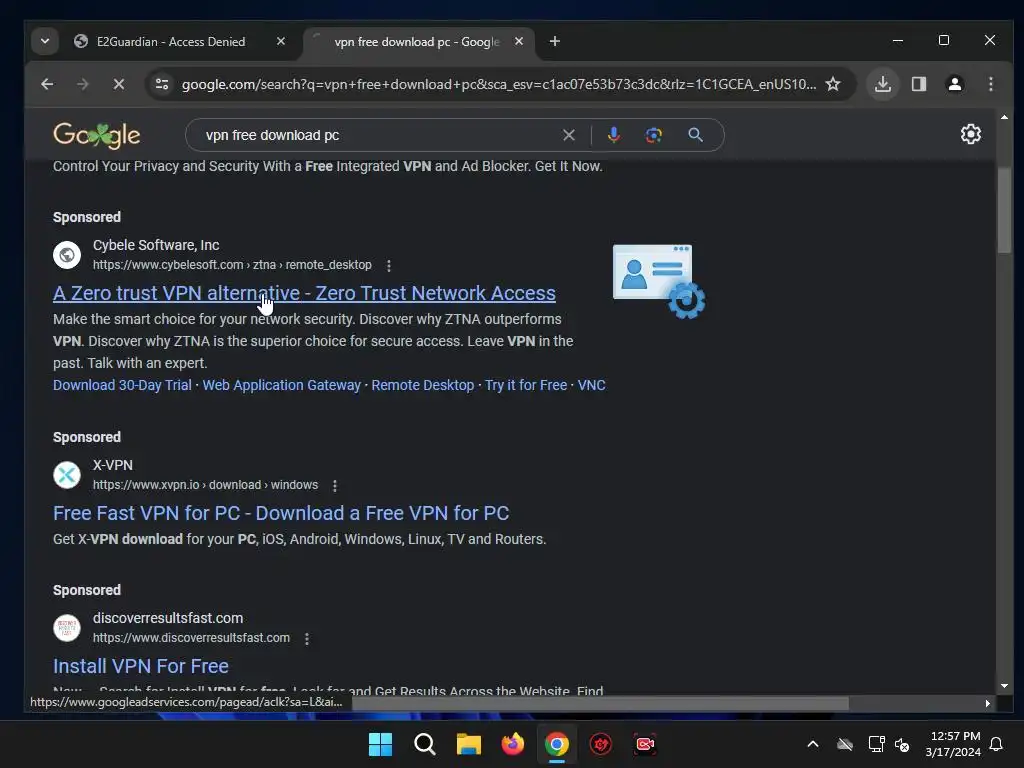Screen dimensions: 1024x768
Task: Click scrollbar up arrow
Action: (x=1004, y=117)
